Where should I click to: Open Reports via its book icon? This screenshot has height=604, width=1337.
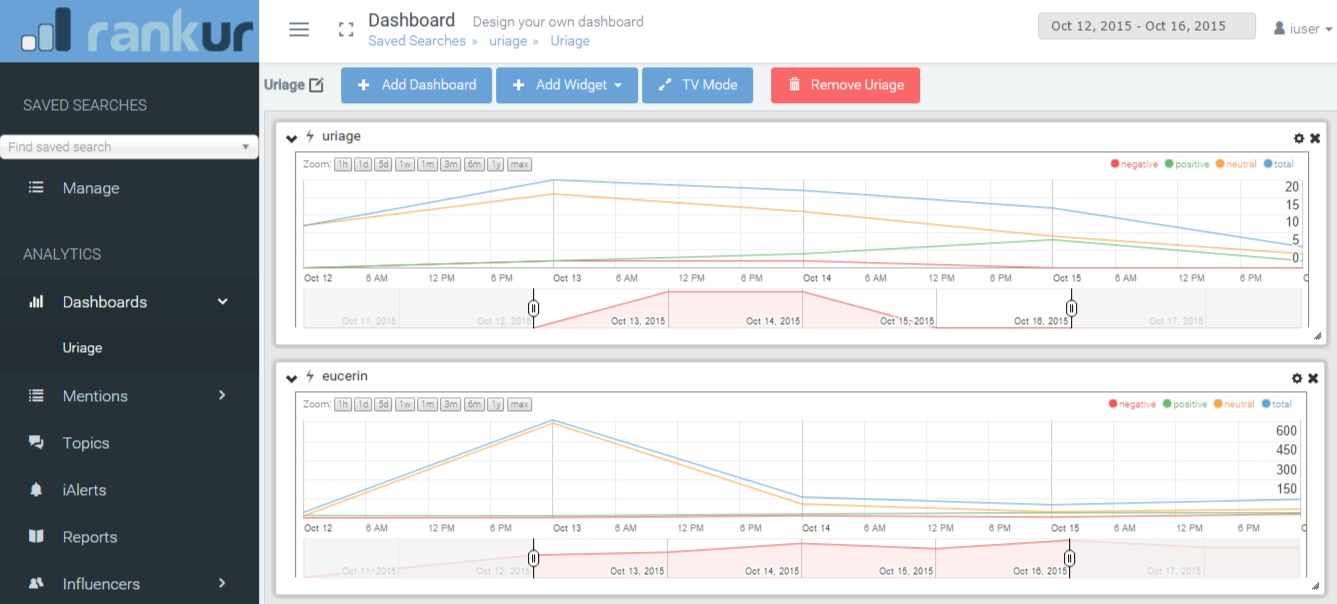click(36, 537)
